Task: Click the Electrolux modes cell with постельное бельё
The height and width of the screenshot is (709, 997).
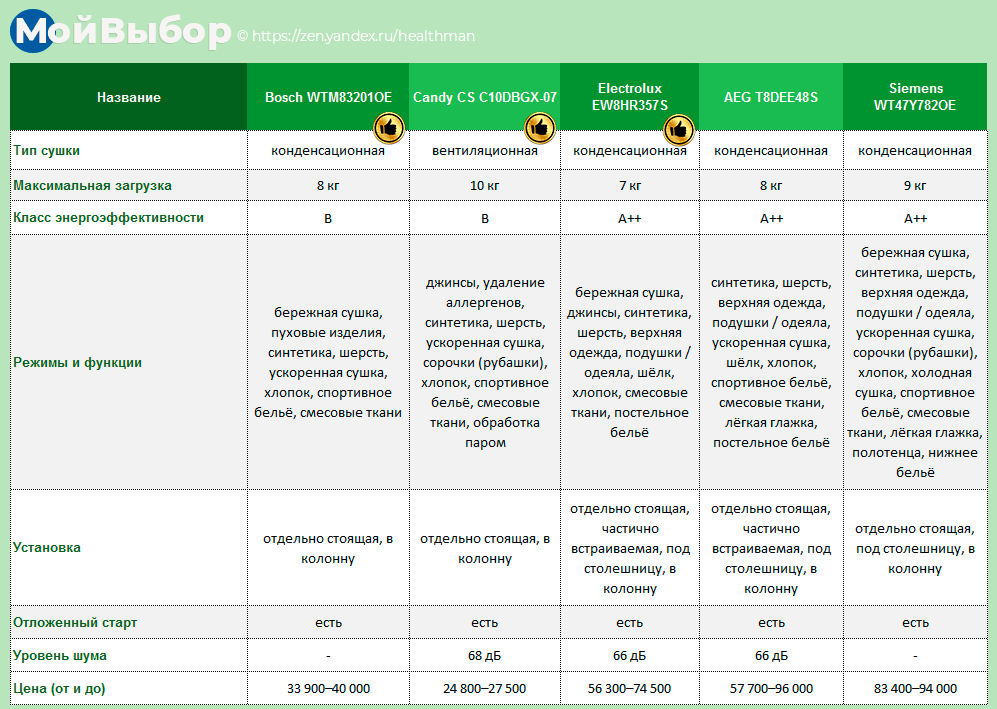Action: (629, 362)
